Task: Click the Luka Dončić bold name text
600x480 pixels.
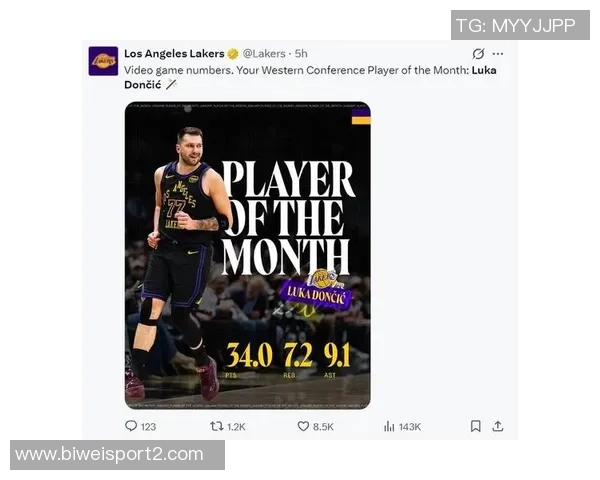Action: pos(310,78)
